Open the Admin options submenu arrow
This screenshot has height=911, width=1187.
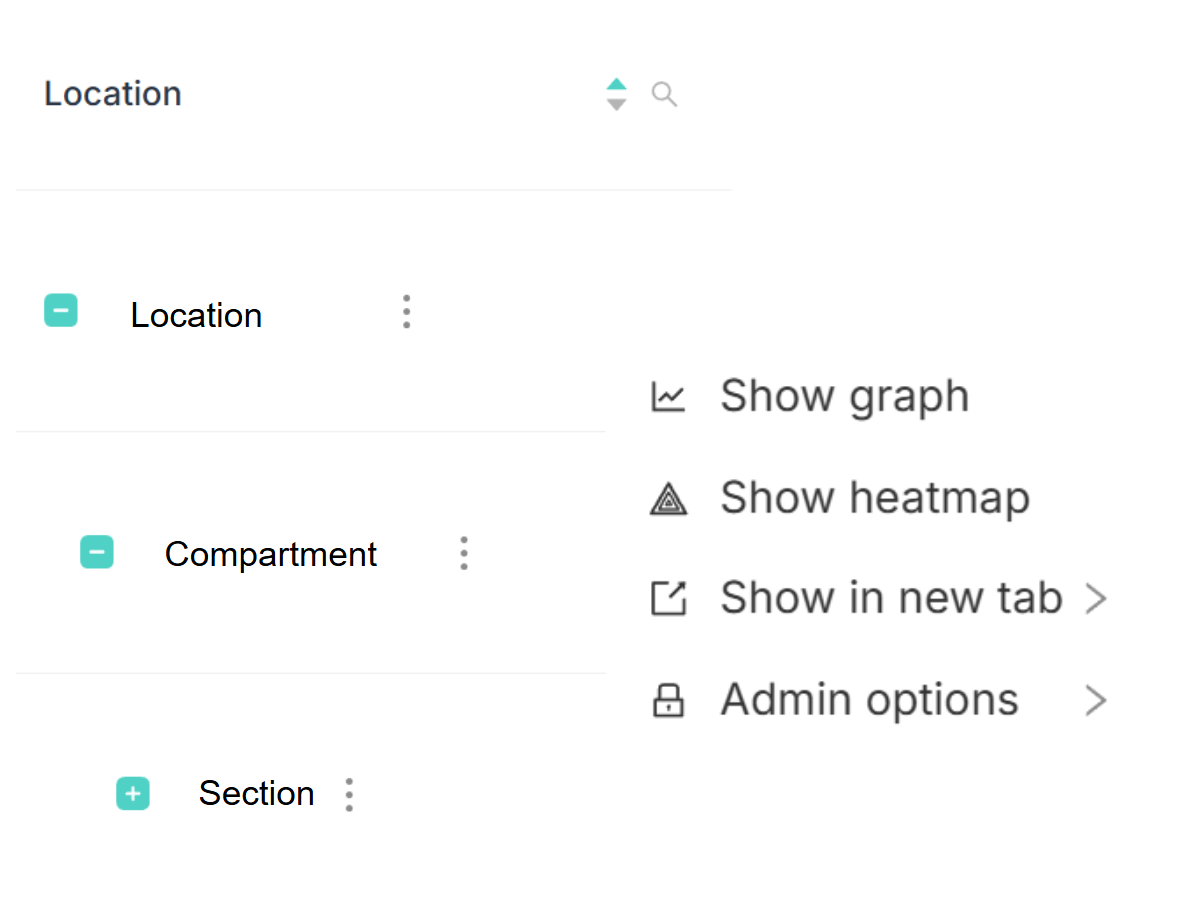coord(1096,700)
